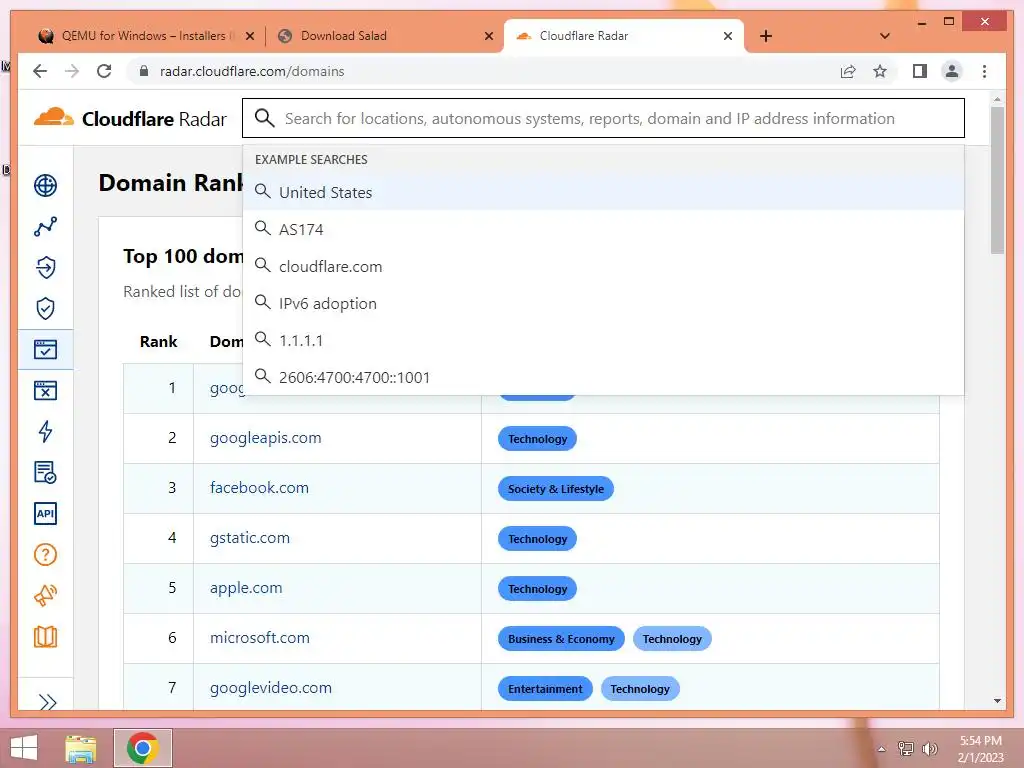Open the shield-with-checkmark sidebar icon
The width and height of the screenshot is (1024, 768).
(45, 308)
